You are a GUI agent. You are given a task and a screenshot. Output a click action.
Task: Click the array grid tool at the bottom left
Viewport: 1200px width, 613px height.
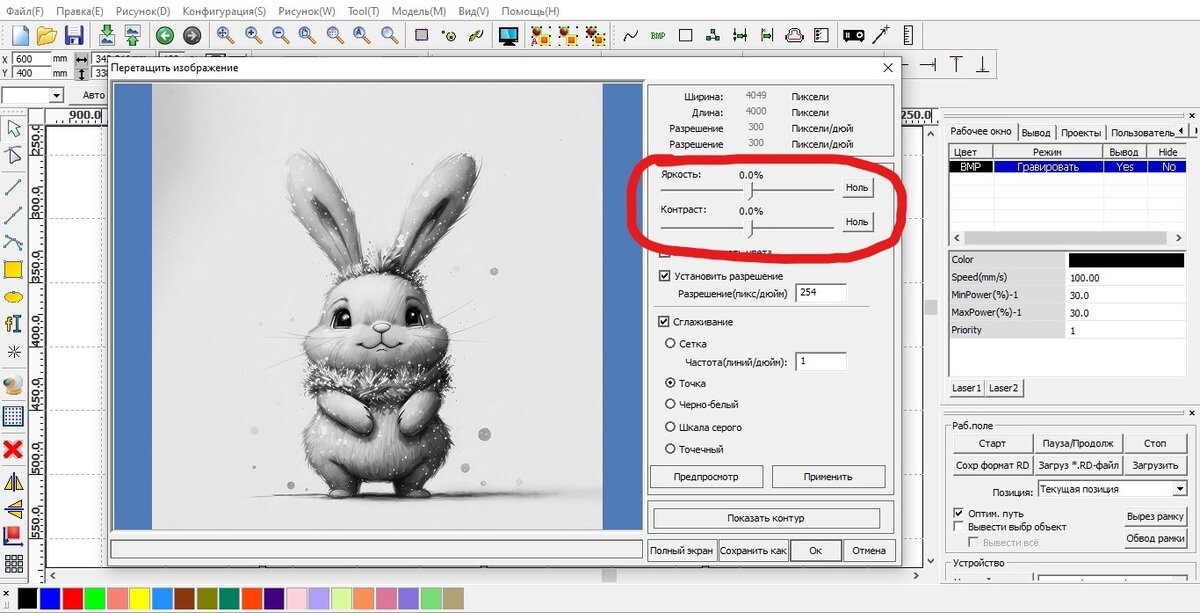click(13, 564)
